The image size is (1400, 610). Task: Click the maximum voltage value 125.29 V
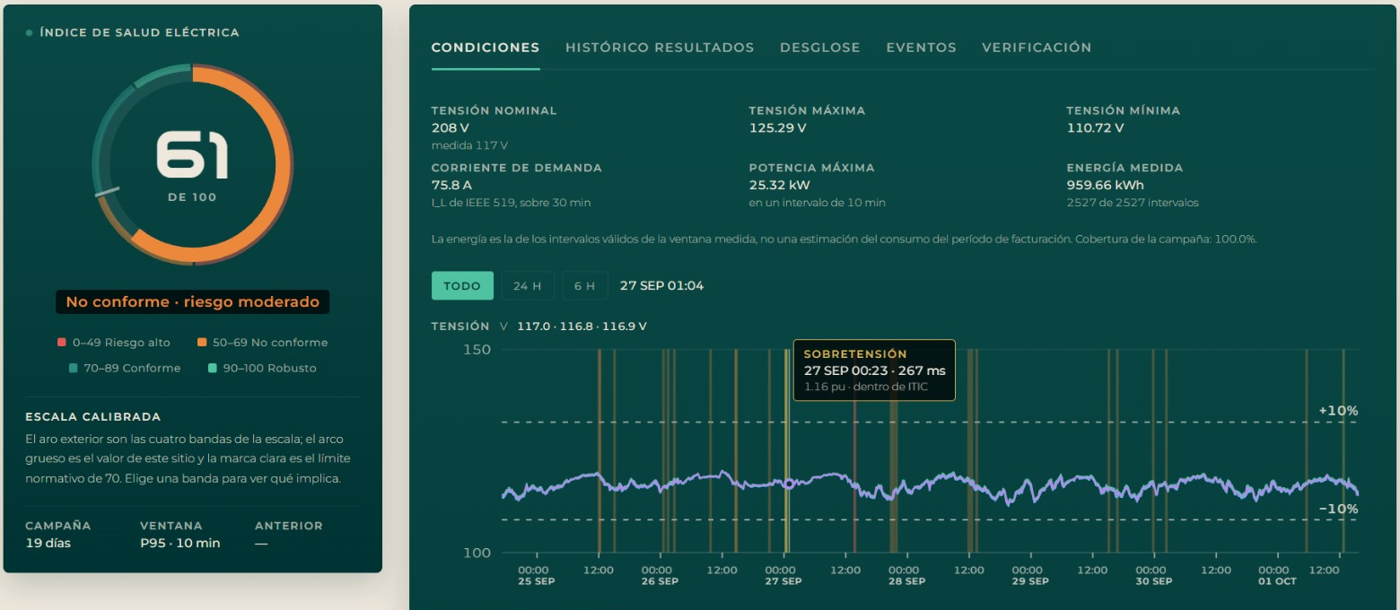click(x=777, y=128)
